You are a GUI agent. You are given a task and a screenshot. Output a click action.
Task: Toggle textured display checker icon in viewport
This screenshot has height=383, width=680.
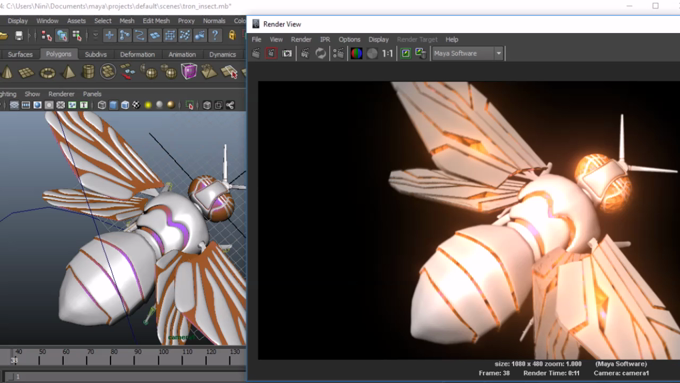click(x=136, y=105)
